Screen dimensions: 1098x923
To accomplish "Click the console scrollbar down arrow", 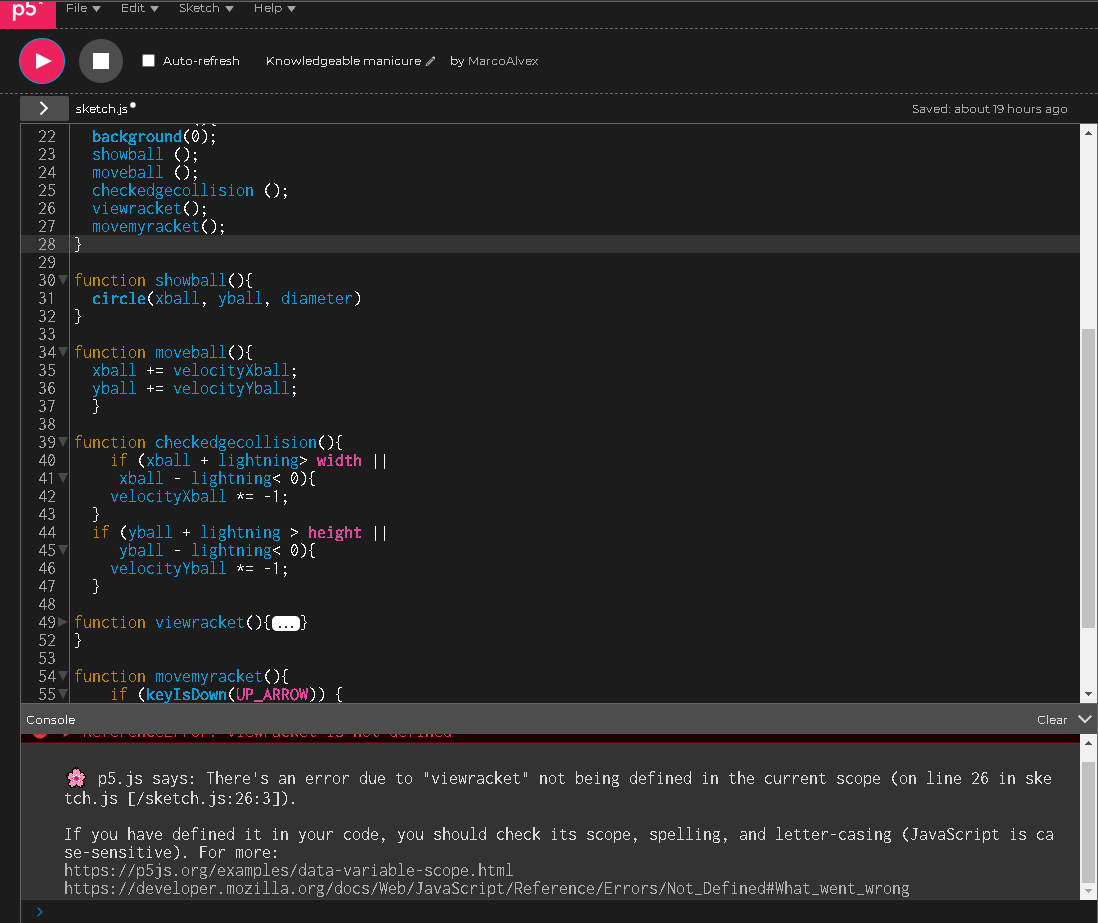I will click(x=1088, y=891).
